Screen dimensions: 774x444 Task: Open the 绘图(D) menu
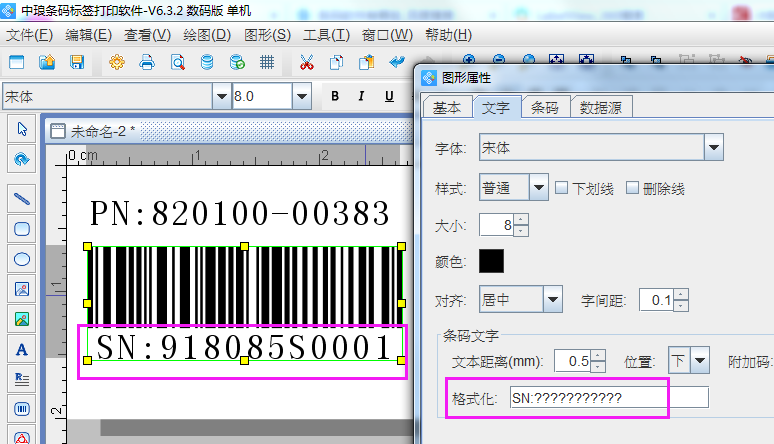[206, 35]
